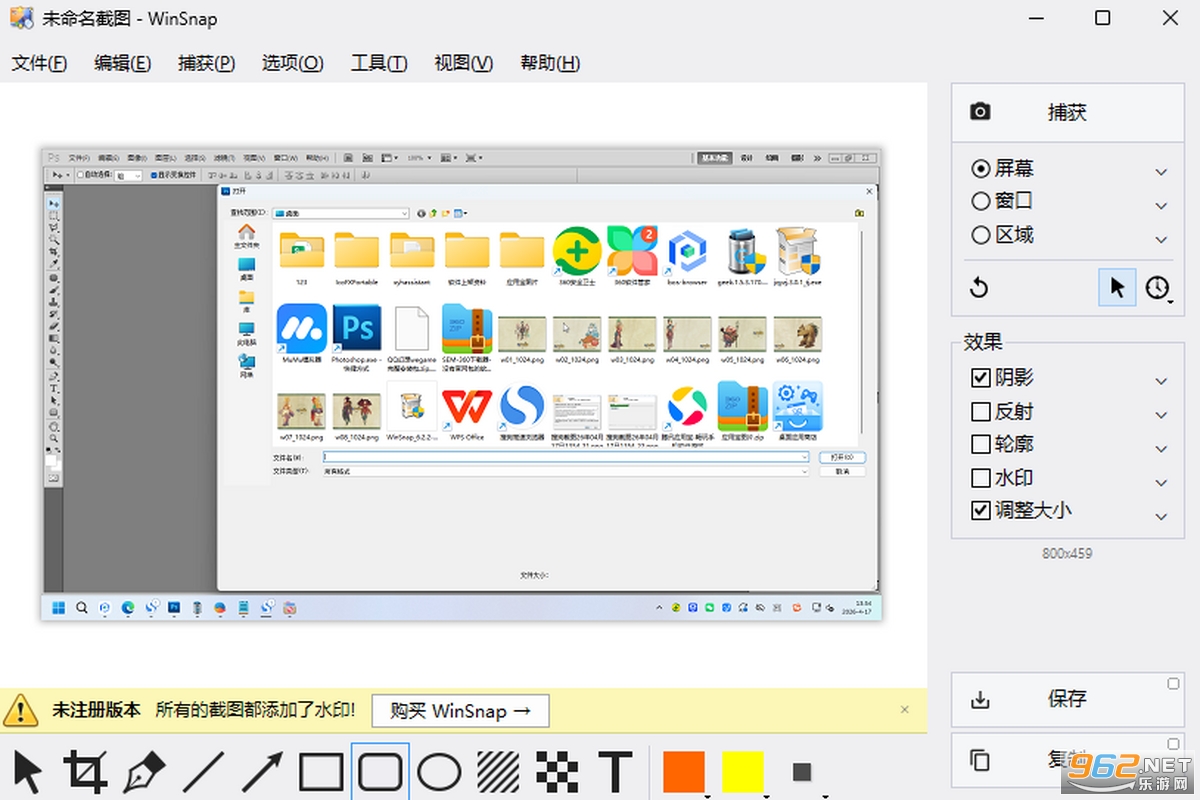Expand 调整大小 settings chevron

(x=1161, y=516)
